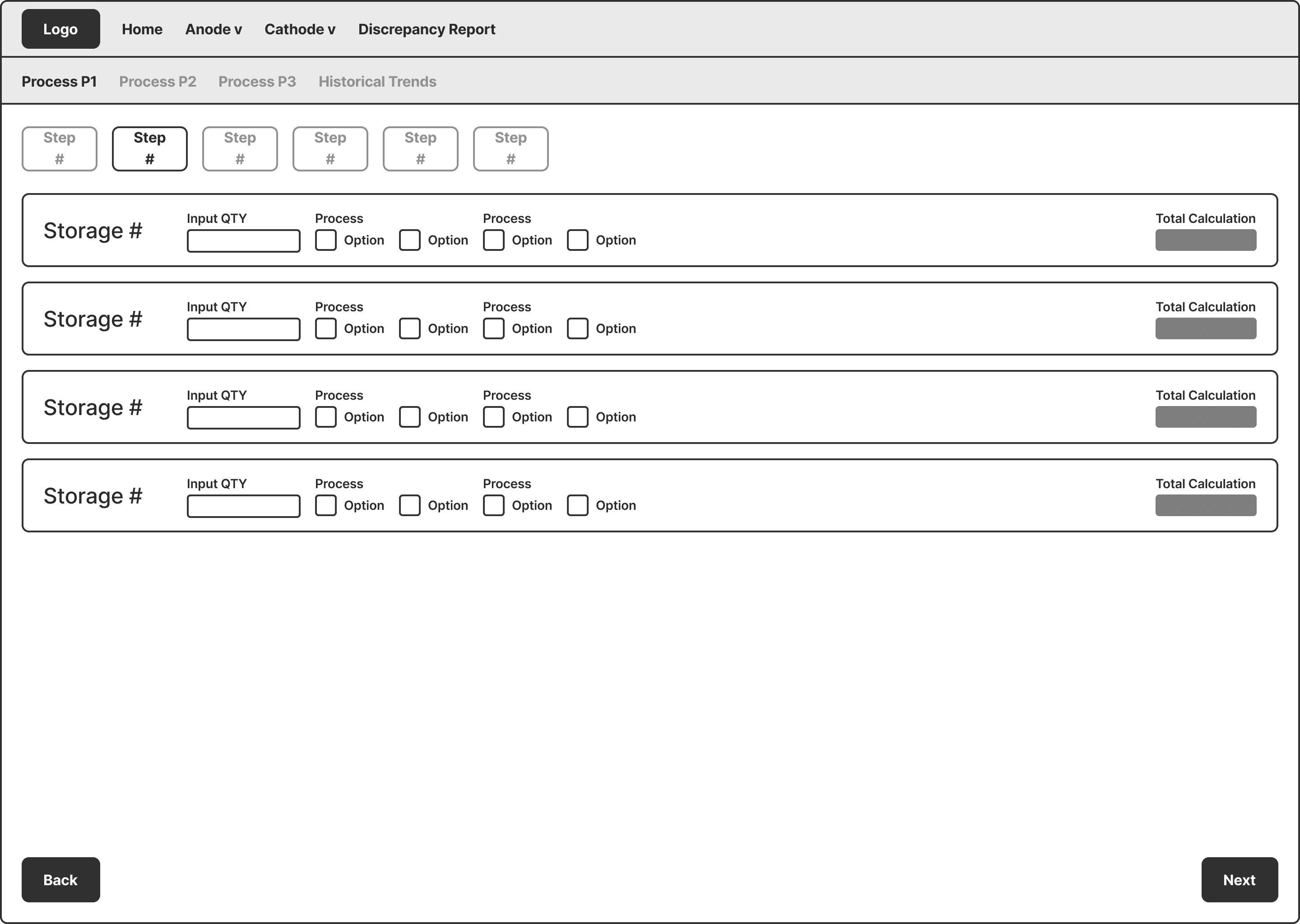Click the Logo in the navigation bar
Screen dimensions: 1300x924
point(60,28)
